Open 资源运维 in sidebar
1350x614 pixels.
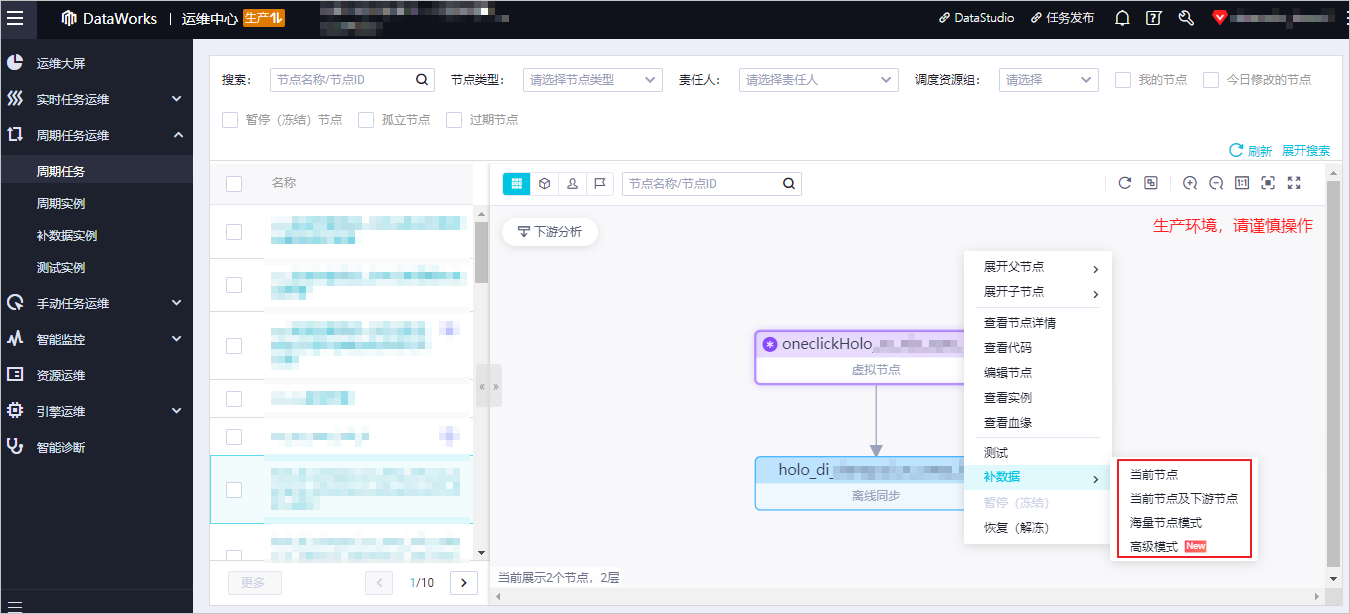[x=96, y=375]
